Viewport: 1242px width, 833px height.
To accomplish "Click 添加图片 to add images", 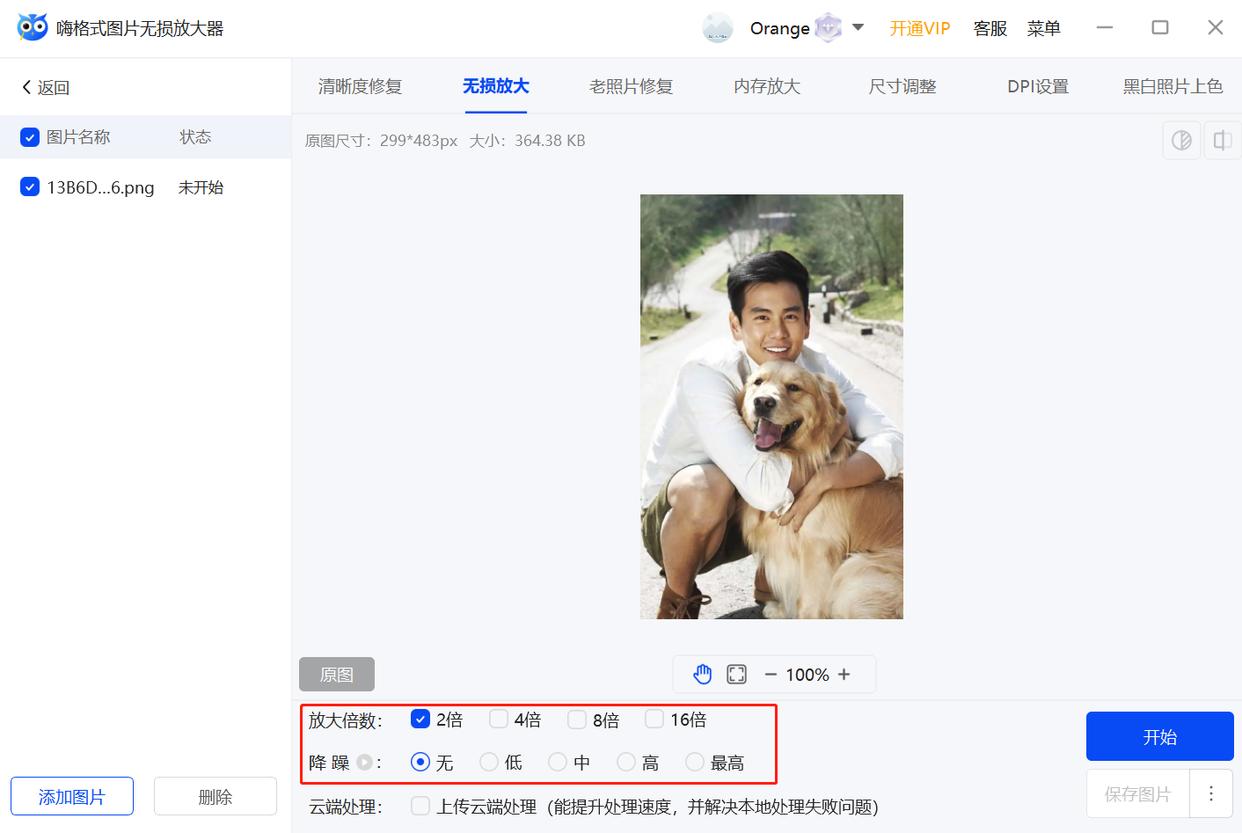I will [x=71, y=796].
